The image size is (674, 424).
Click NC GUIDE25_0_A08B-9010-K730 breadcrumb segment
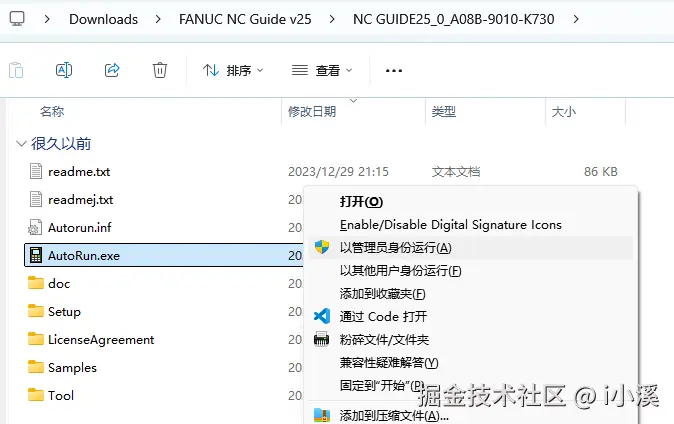(x=453, y=19)
